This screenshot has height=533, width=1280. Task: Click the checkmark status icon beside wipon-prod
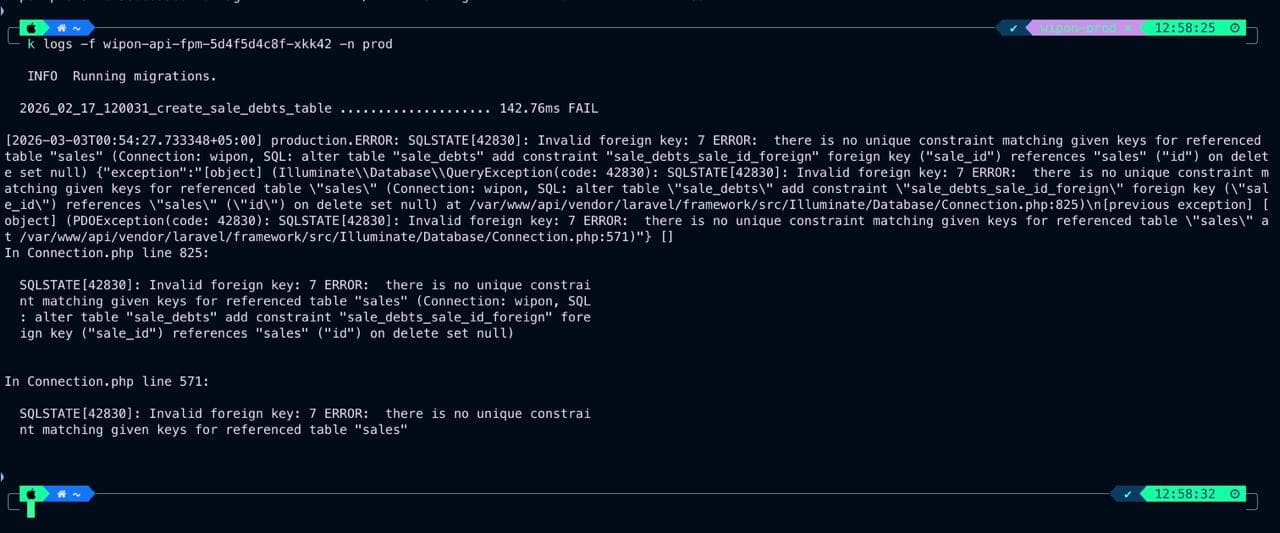pos(1014,28)
